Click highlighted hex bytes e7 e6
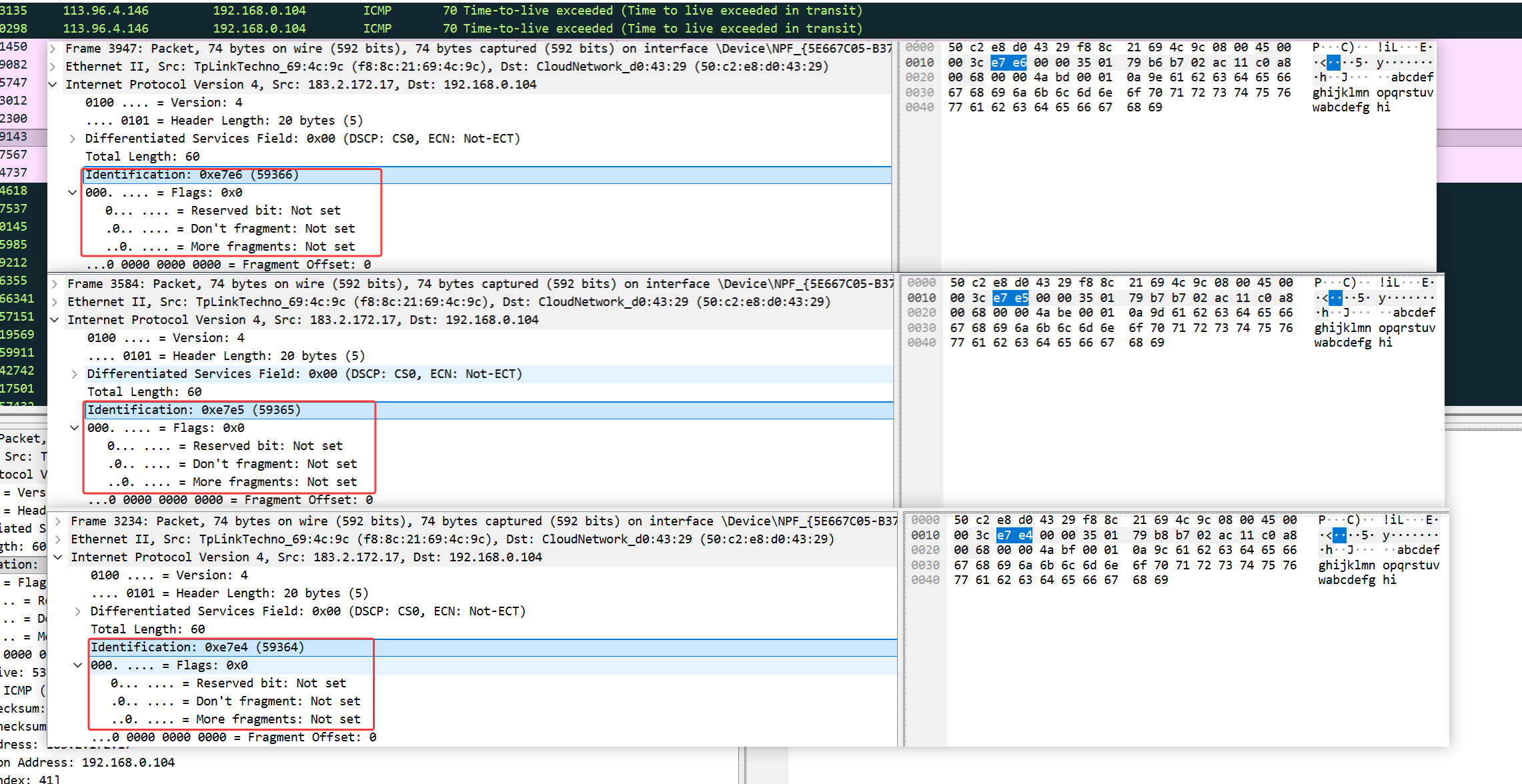1522x784 pixels. tap(1008, 63)
